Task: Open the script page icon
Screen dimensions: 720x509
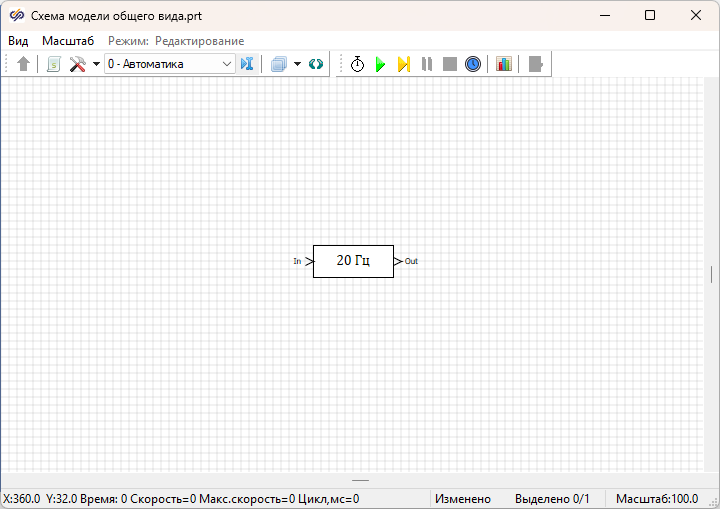Action: click(54, 64)
